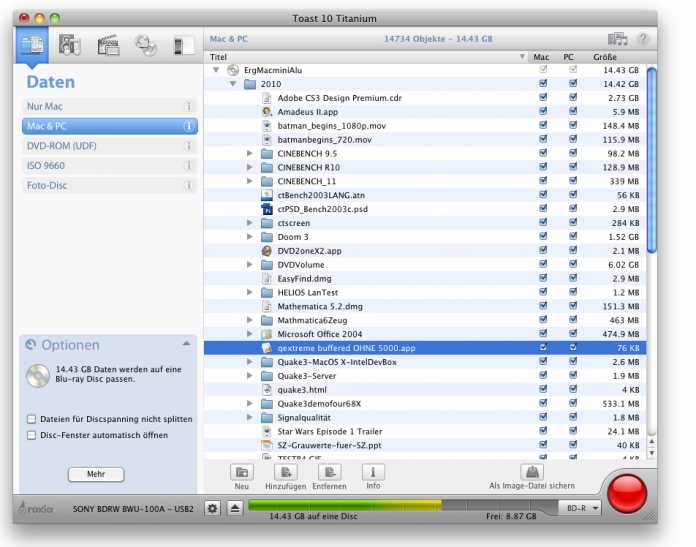The height and width of the screenshot is (547, 696).
Task: Click the Microsoft Office 2004 folder icon
Action: tap(267, 334)
